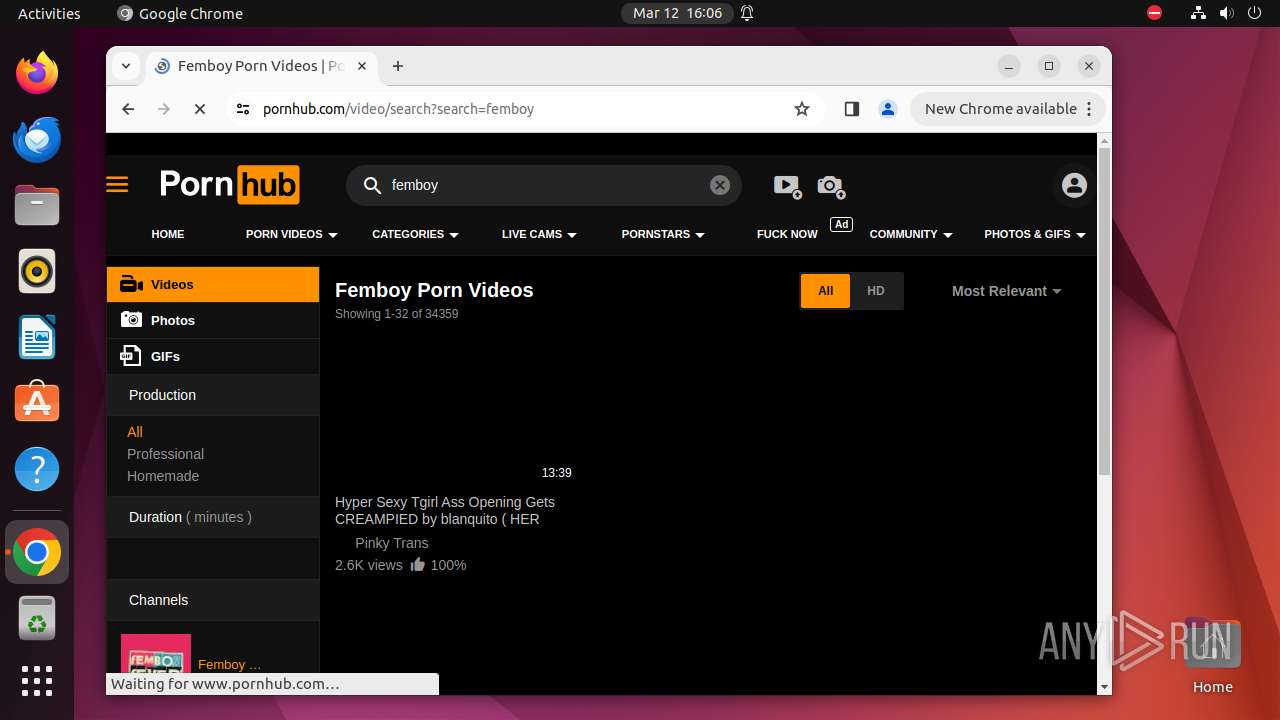Switch to the Photos sidebar tab
Image resolution: width=1280 pixels, height=720 pixels.
click(213, 320)
